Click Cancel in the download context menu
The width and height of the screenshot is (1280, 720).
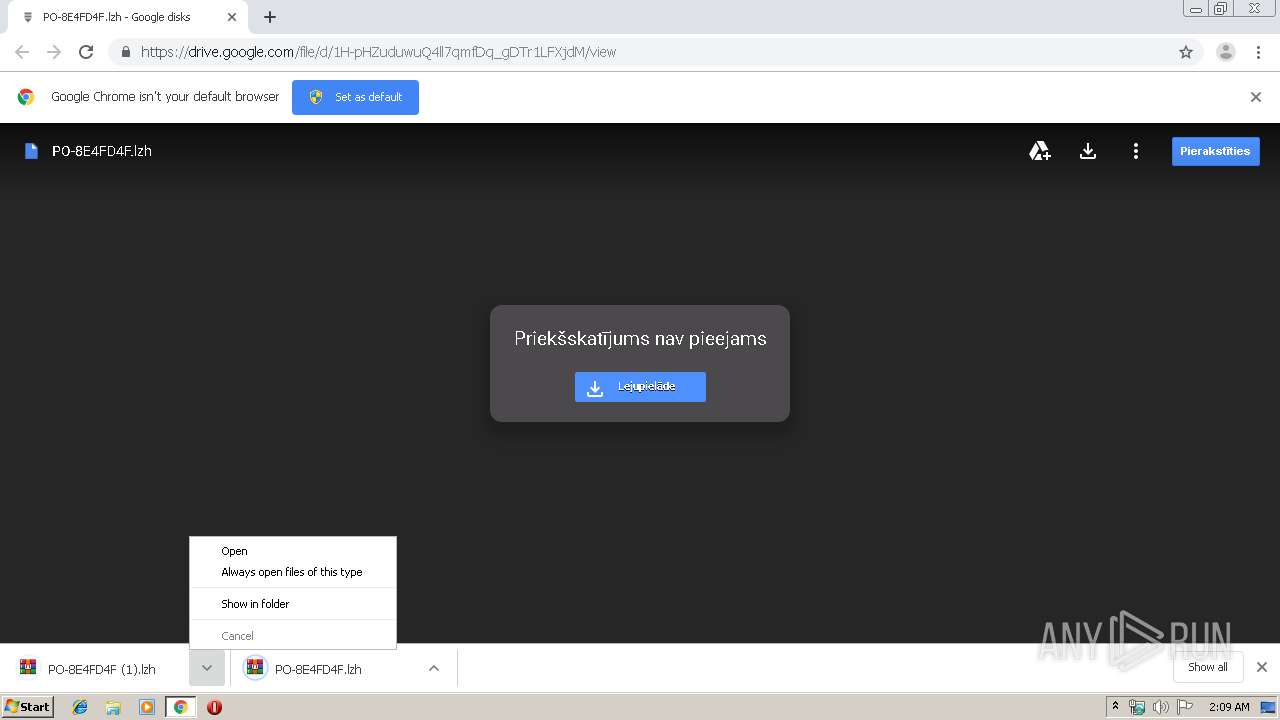tap(293, 636)
